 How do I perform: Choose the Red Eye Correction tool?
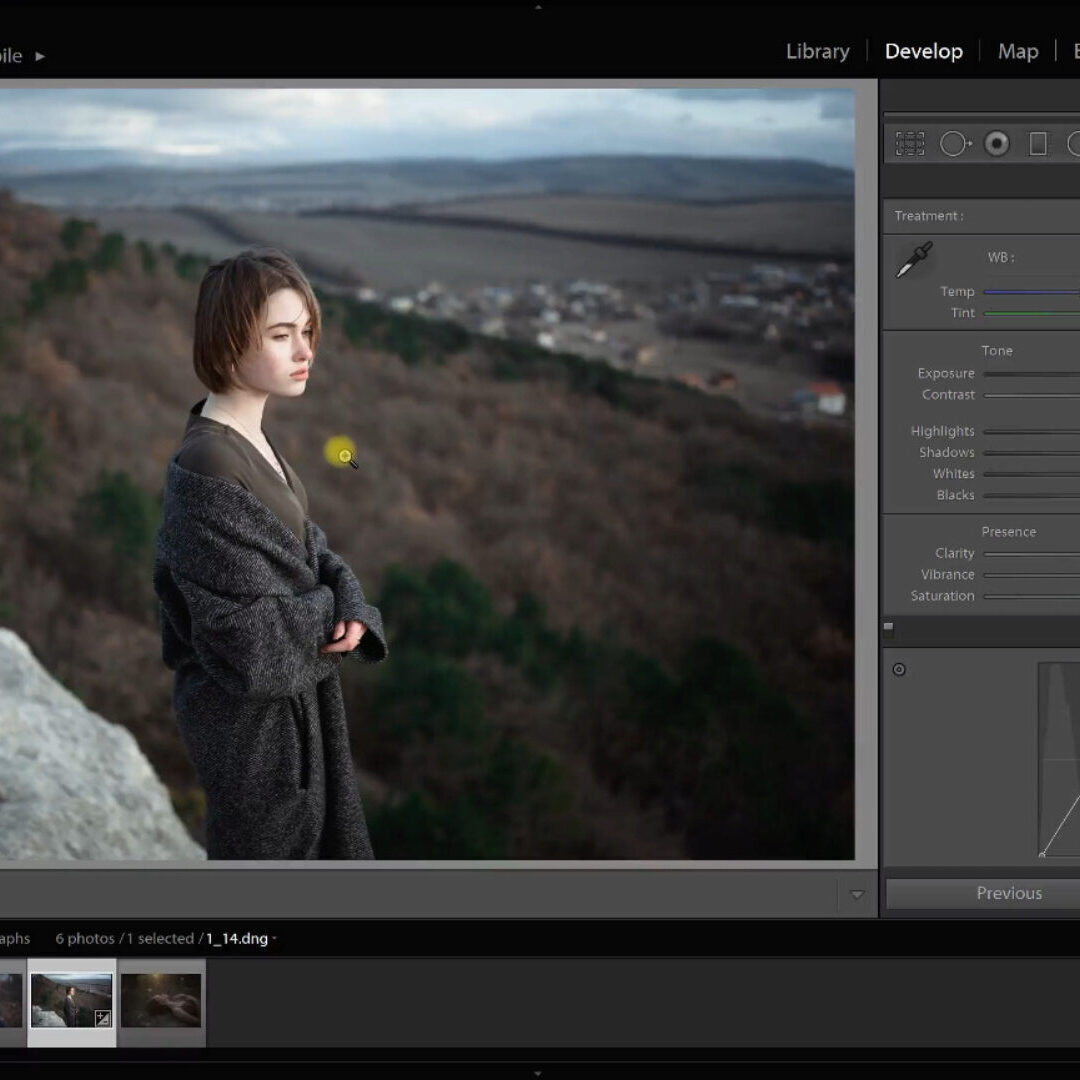click(x=996, y=144)
